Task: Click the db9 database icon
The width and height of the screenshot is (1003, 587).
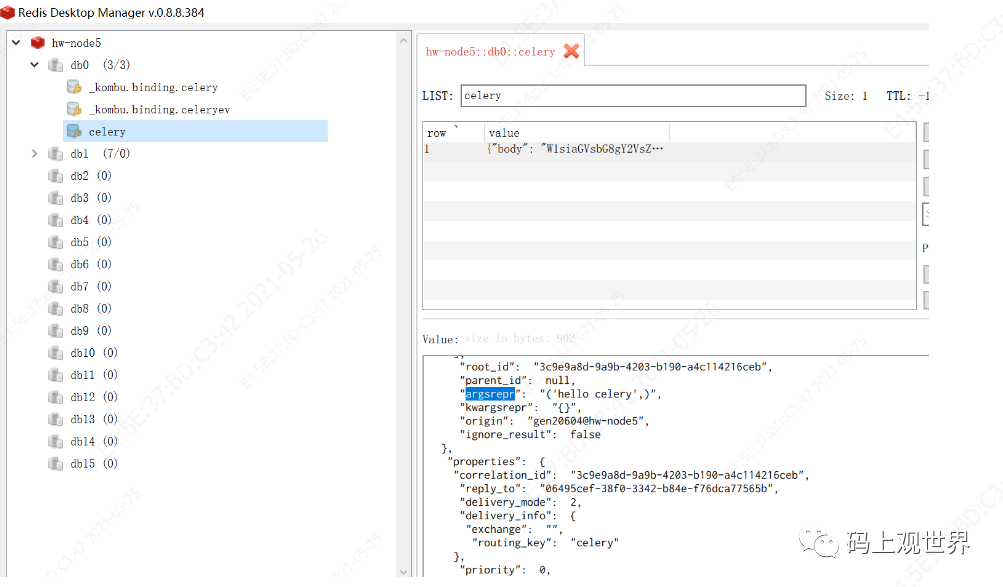Action: [56, 331]
